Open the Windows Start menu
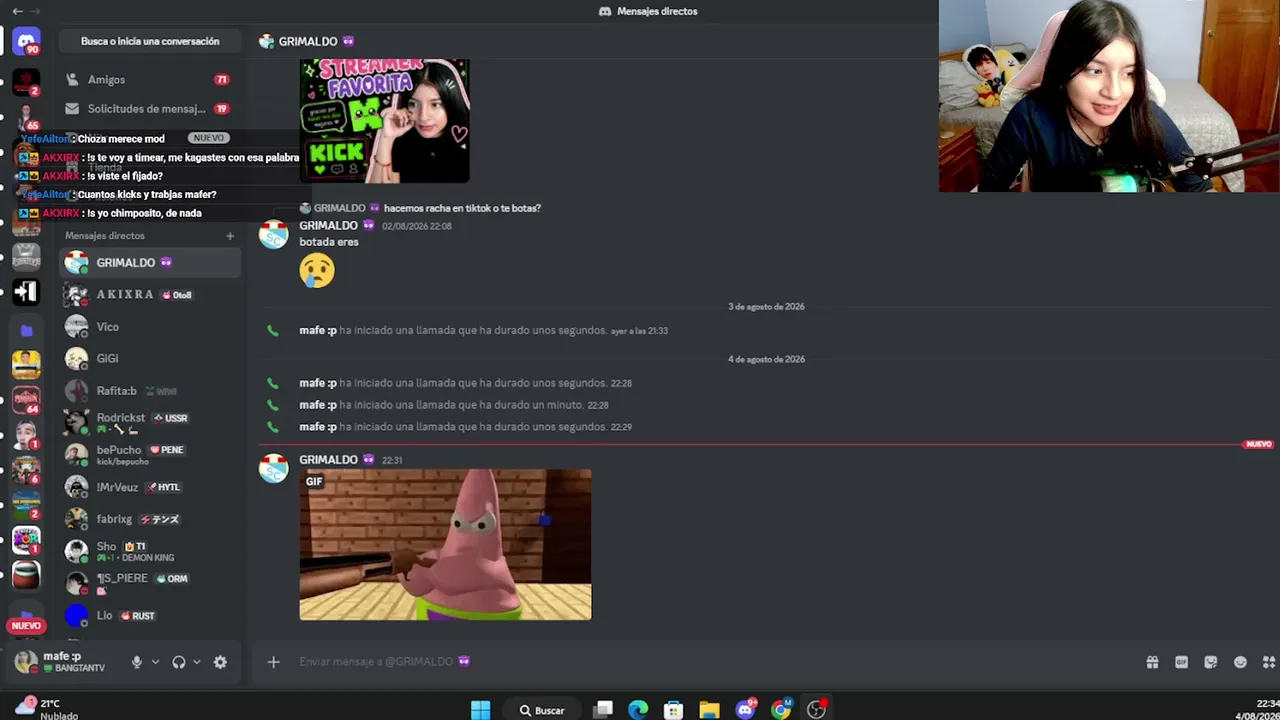The height and width of the screenshot is (720, 1280). point(480,710)
